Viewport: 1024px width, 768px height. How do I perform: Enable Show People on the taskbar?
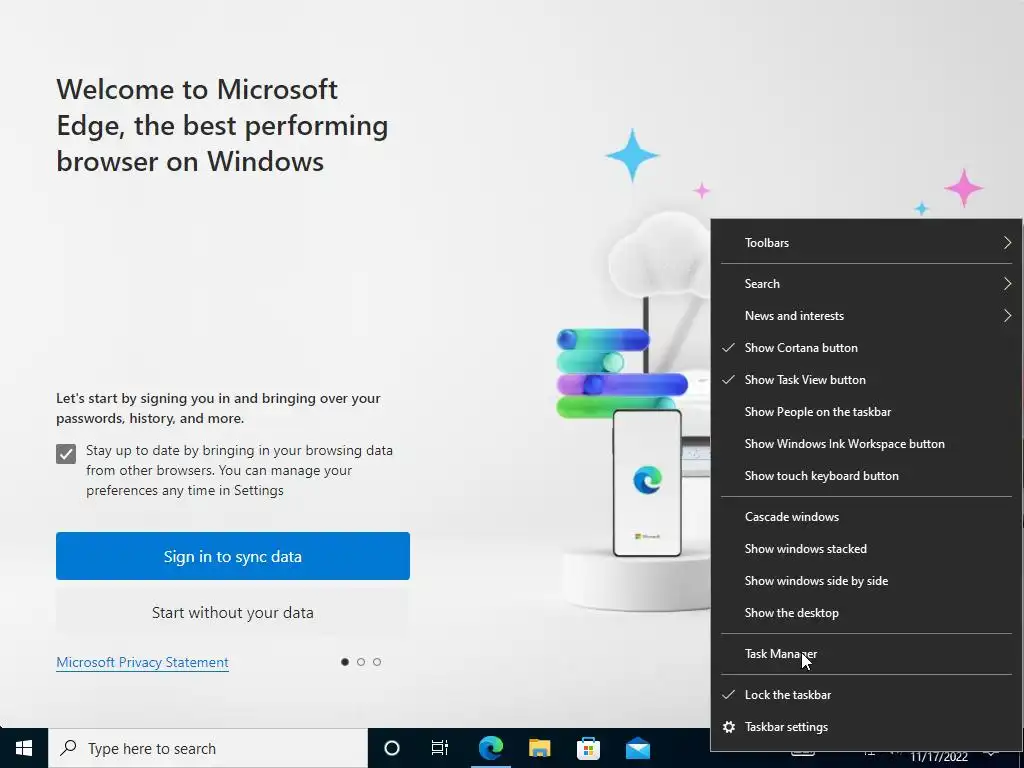(x=866, y=411)
